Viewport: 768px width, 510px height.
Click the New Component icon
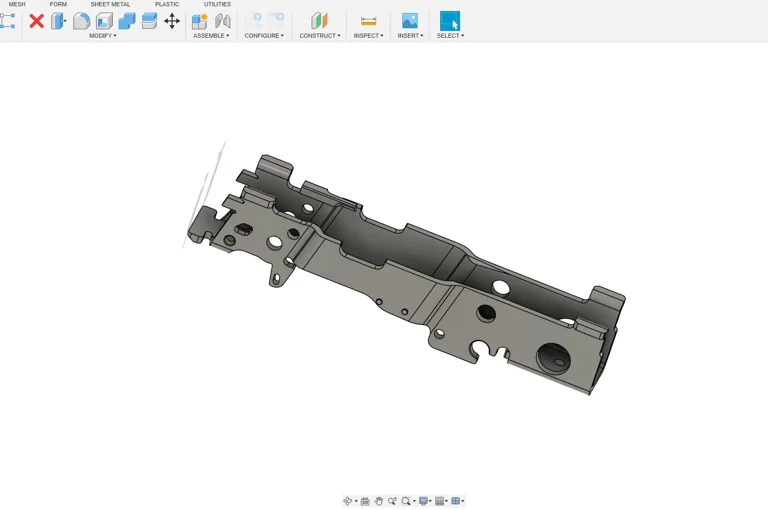(x=200, y=21)
